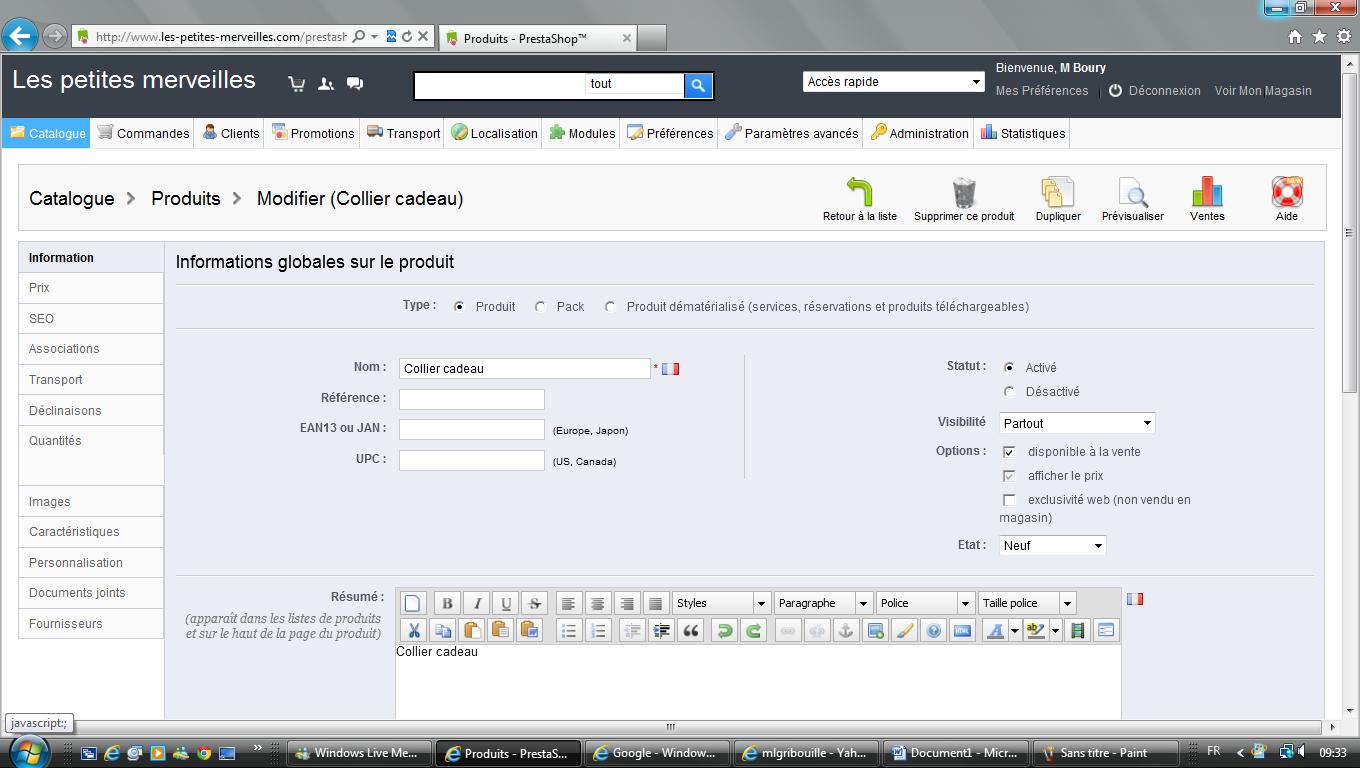The height and width of the screenshot is (768, 1360).
Task: Click the green redo arrow
Action: (753, 630)
